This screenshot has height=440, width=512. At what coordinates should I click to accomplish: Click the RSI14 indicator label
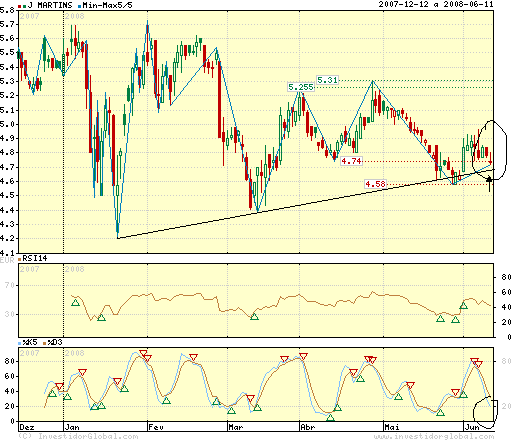tap(35, 258)
